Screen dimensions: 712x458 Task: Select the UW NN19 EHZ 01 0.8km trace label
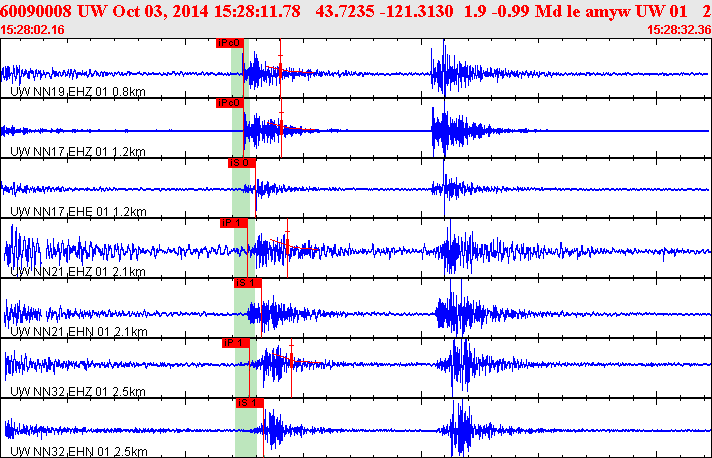[x=78, y=92]
